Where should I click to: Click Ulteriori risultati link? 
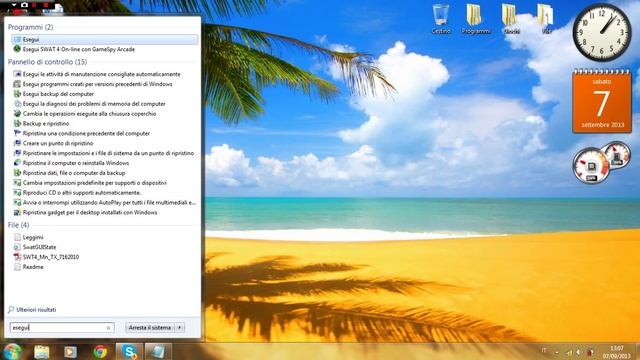(x=36, y=310)
